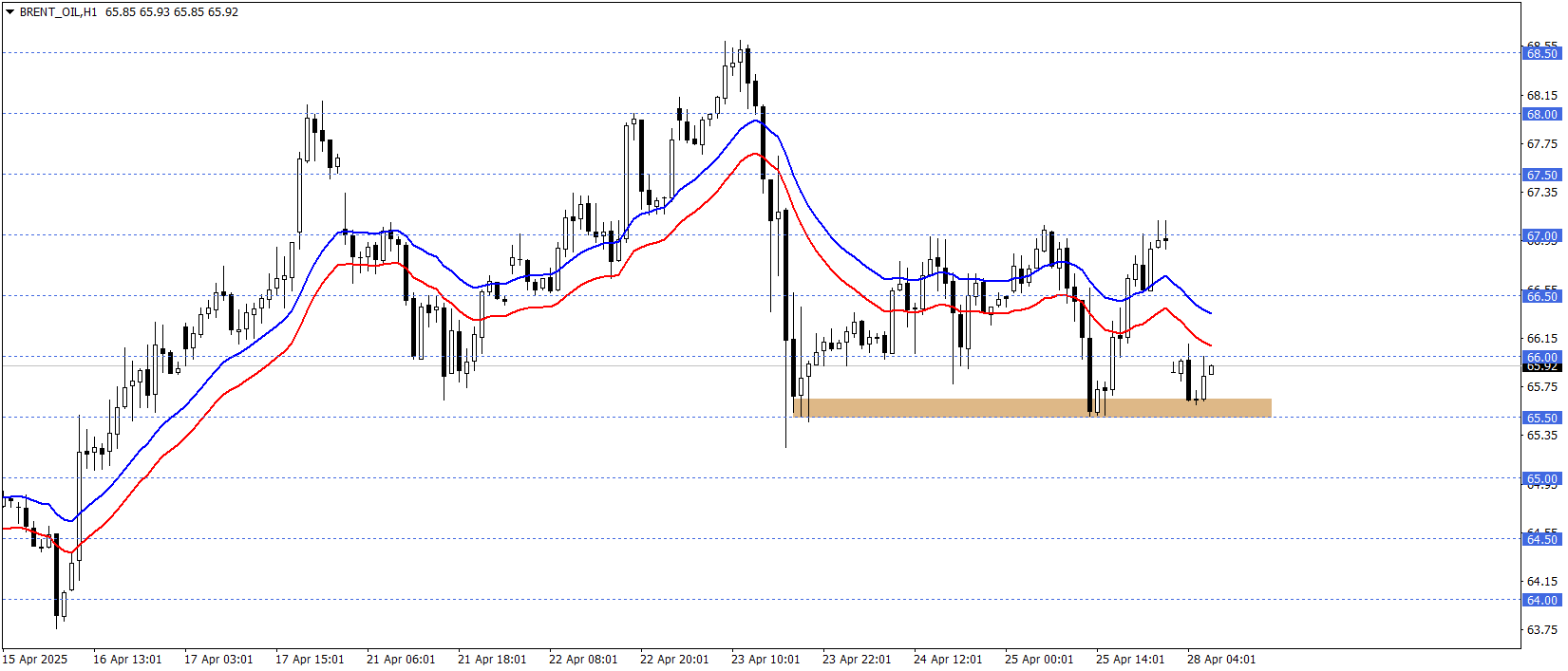The width and height of the screenshot is (1568, 671).
Task: Click the 16 Apr 13:01 time axis label
Action: [x=127, y=660]
